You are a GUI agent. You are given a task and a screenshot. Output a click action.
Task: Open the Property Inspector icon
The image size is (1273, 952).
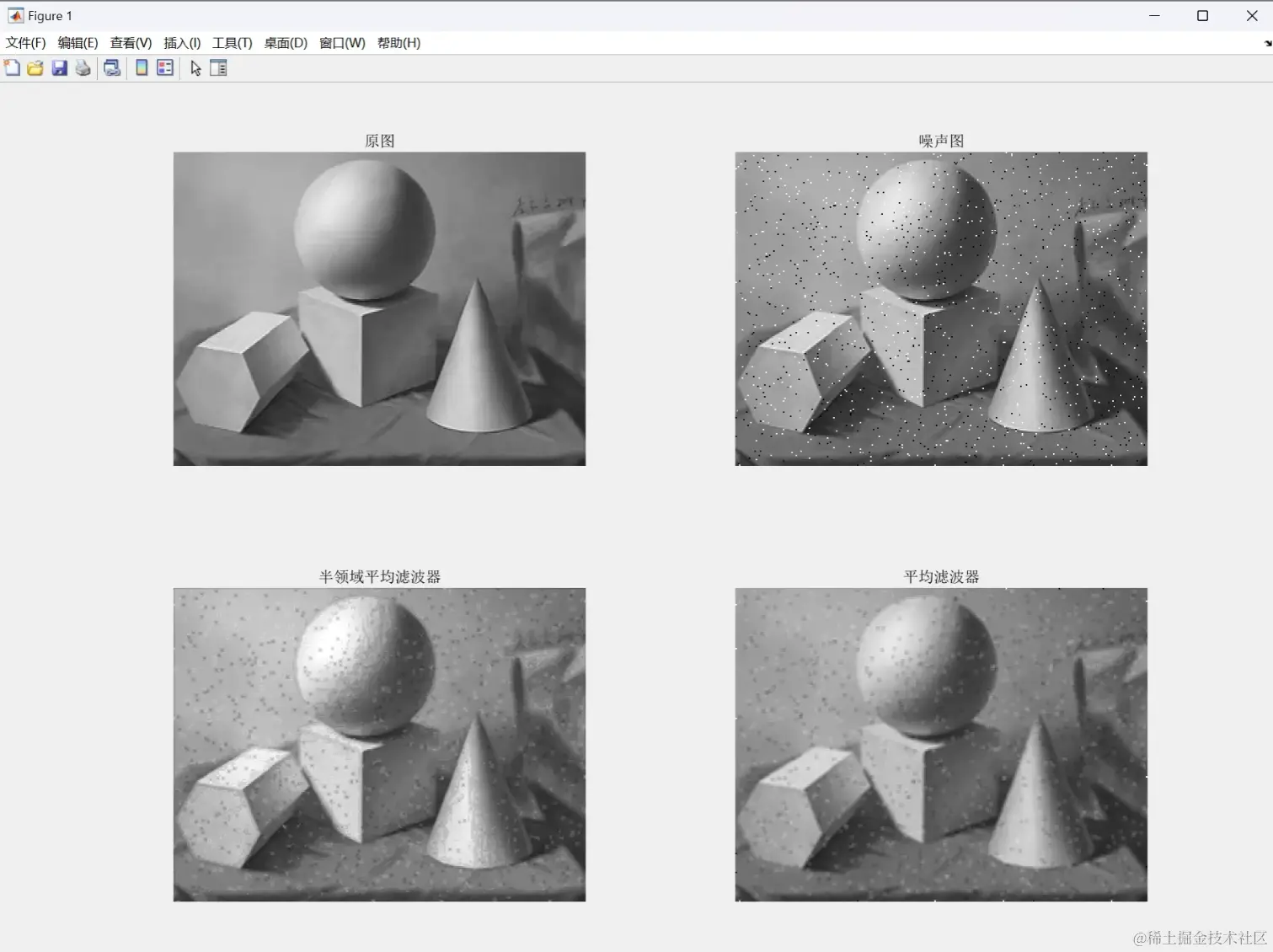(218, 68)
